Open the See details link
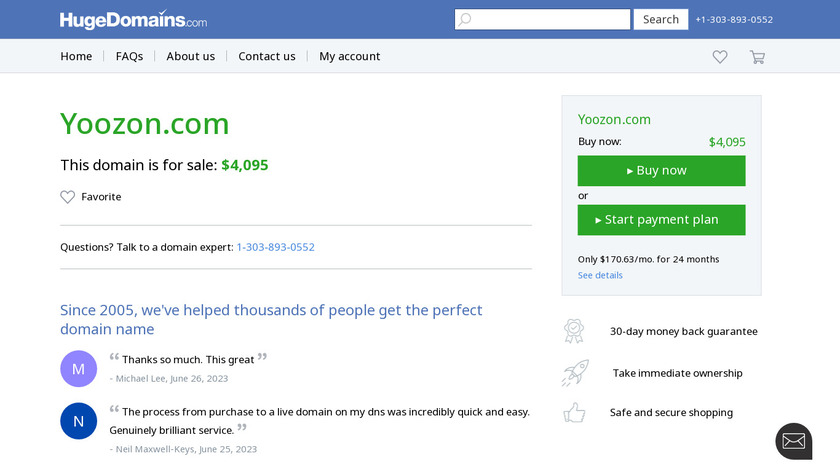Image resolution: width=840 pixels, height=472 pixels. pyautogui.click(x=600, y=276)
